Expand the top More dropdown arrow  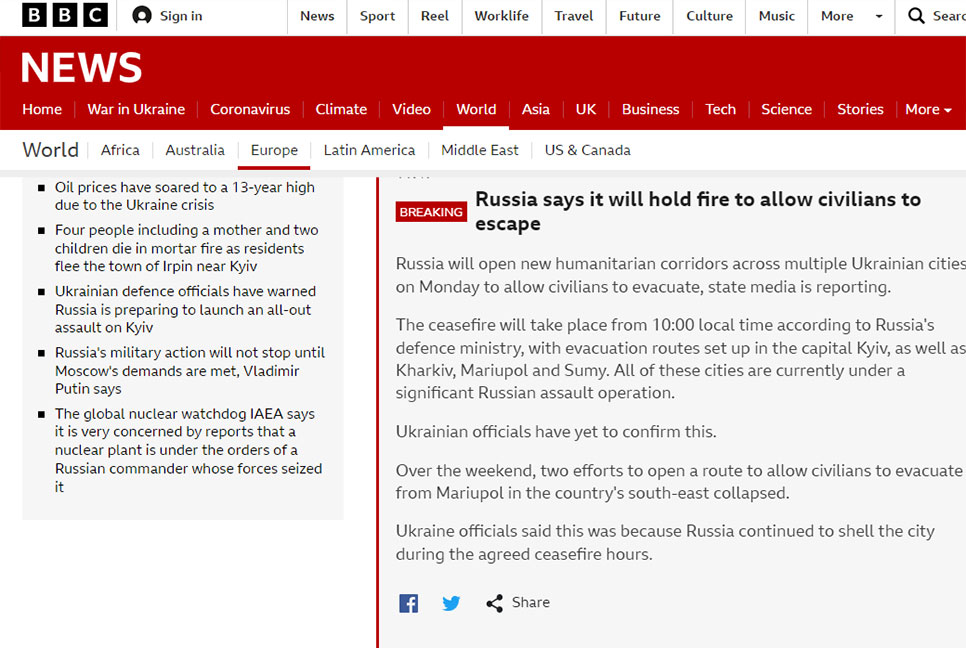tap(879, 16)
